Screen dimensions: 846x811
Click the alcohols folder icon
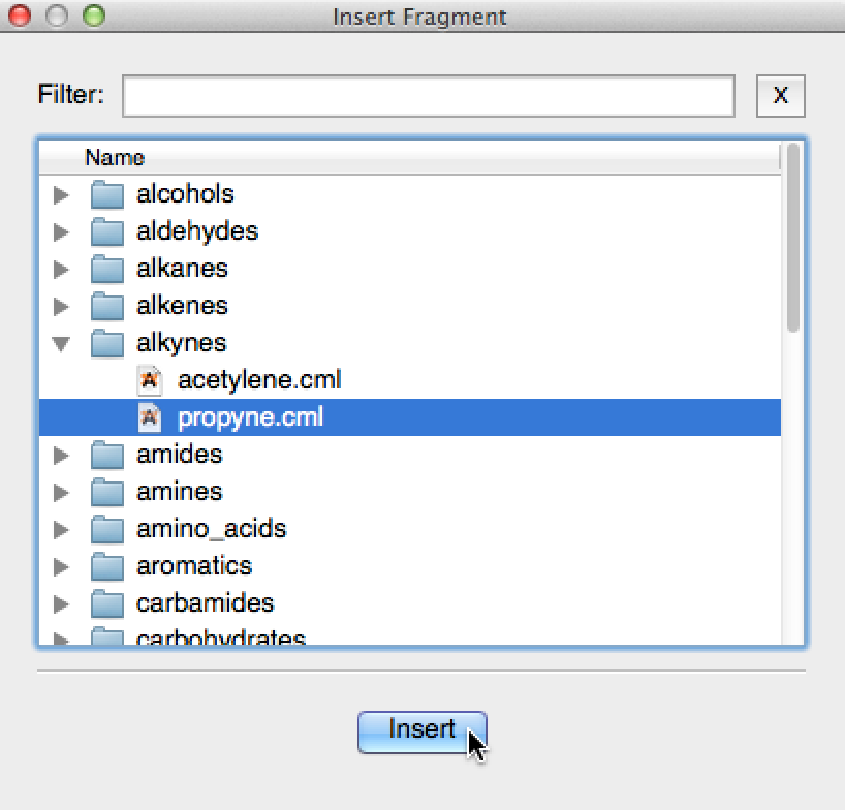[x=106, y=194]
